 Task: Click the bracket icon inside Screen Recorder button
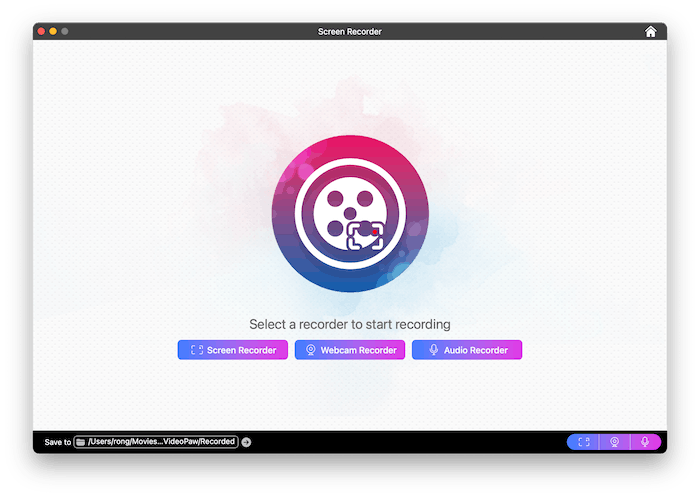pos(197,350)
